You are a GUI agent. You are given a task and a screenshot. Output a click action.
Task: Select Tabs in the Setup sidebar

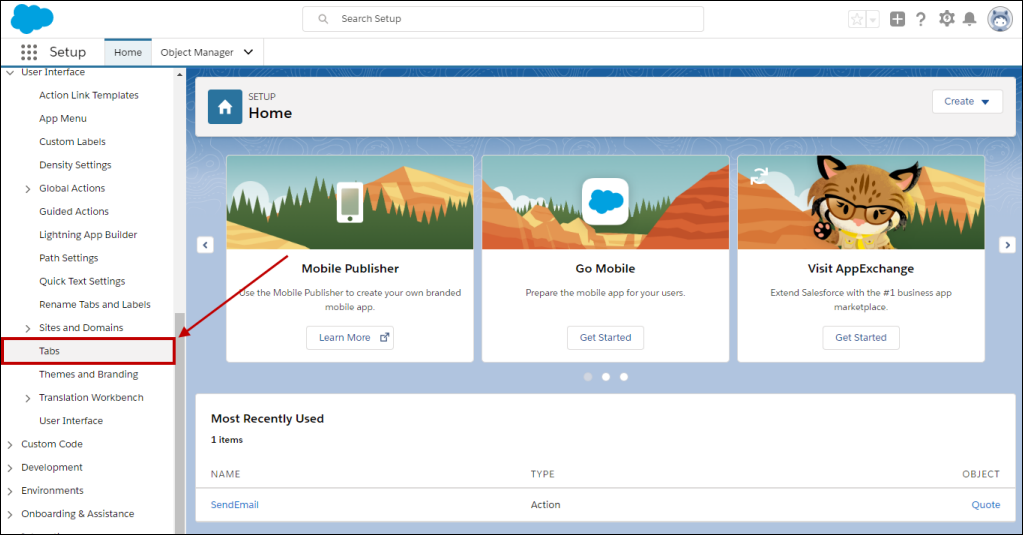click(x=49, y=351)
